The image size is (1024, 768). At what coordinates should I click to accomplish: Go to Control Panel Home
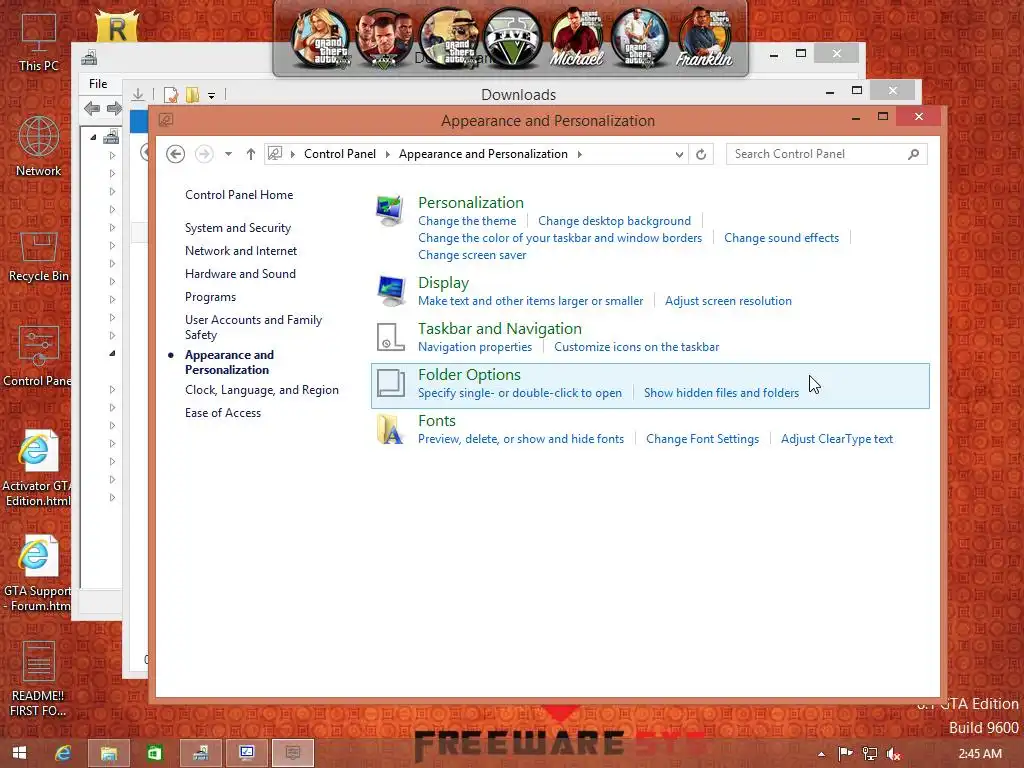click(x=239, y=195)
